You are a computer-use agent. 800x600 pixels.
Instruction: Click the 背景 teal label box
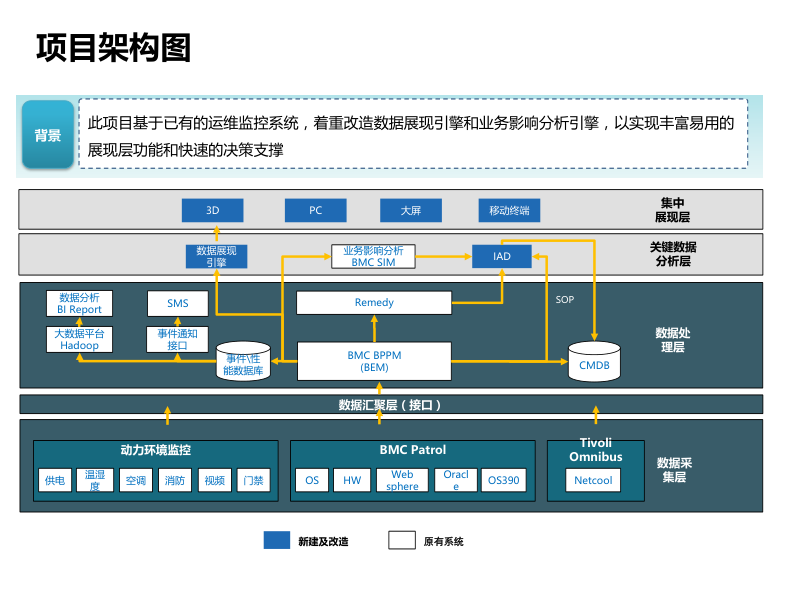[x=48, y=134]
